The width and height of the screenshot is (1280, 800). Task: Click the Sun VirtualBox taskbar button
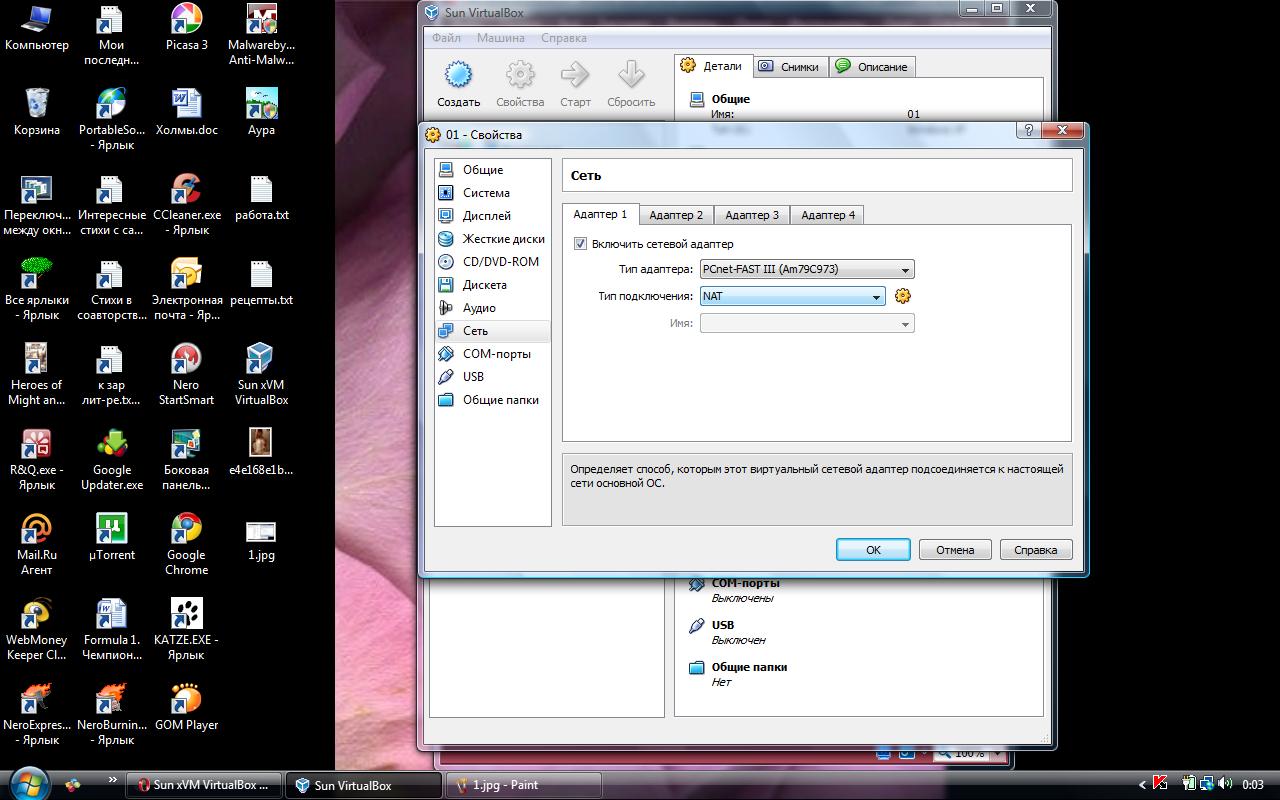363,785
